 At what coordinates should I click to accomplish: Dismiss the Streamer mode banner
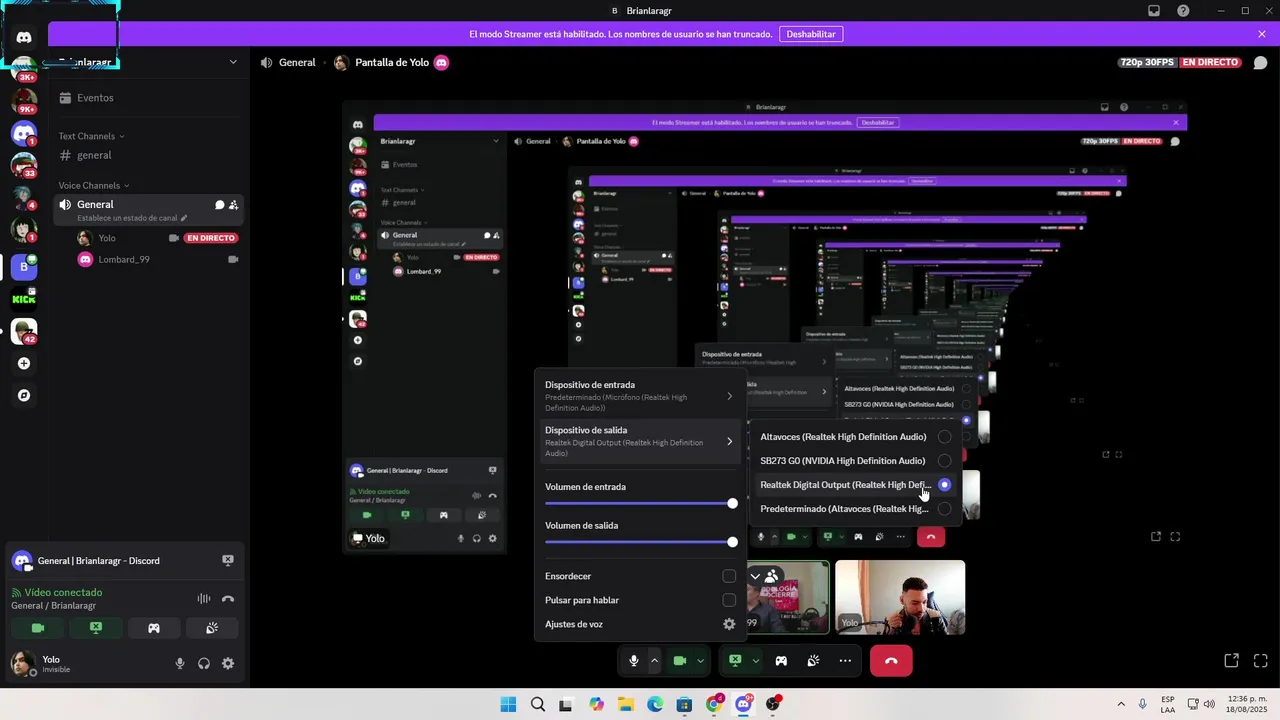pos(1262,34)
